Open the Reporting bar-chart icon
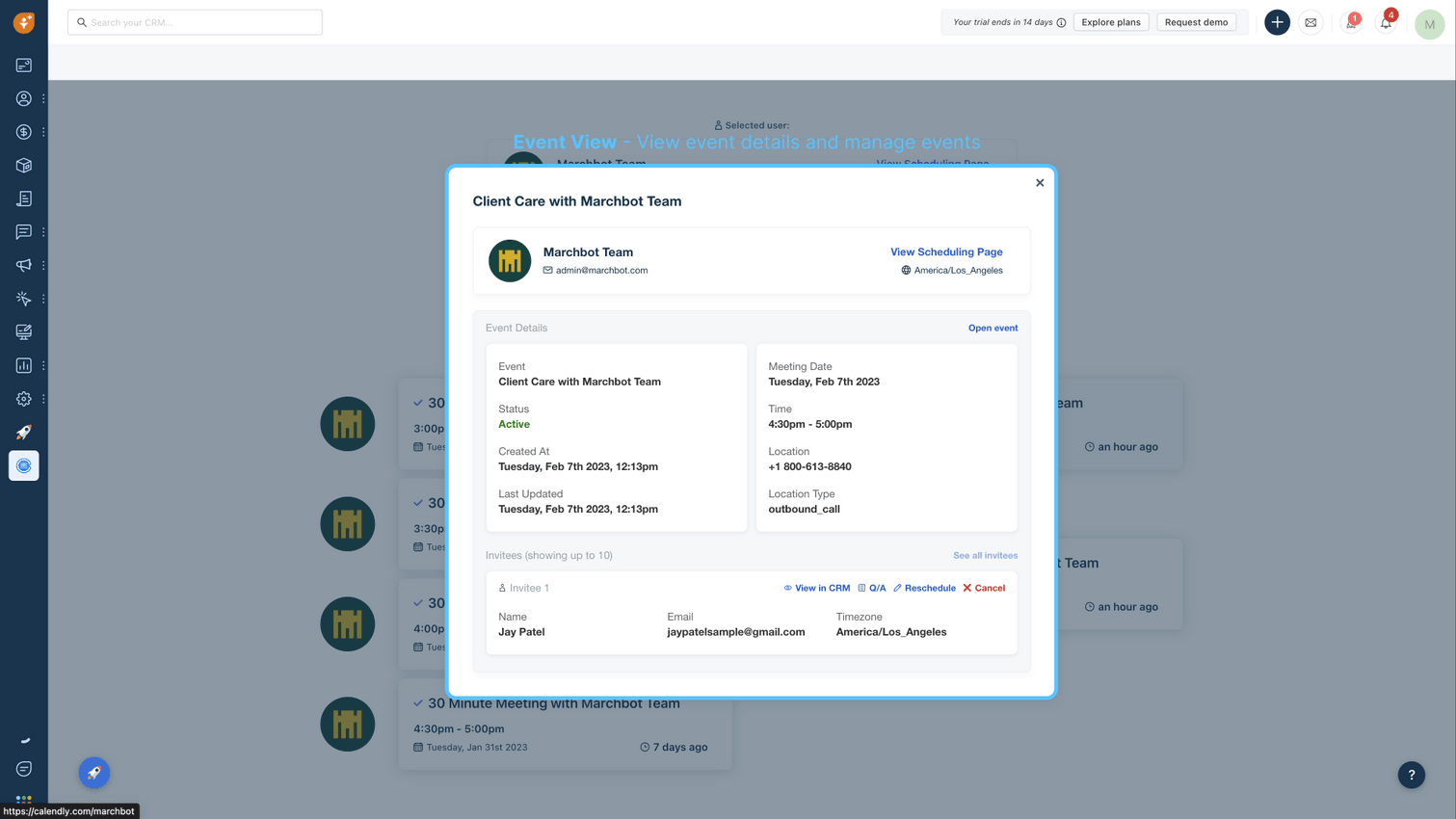The height and width of the screenshot is (819, 1456). point(23,364)
